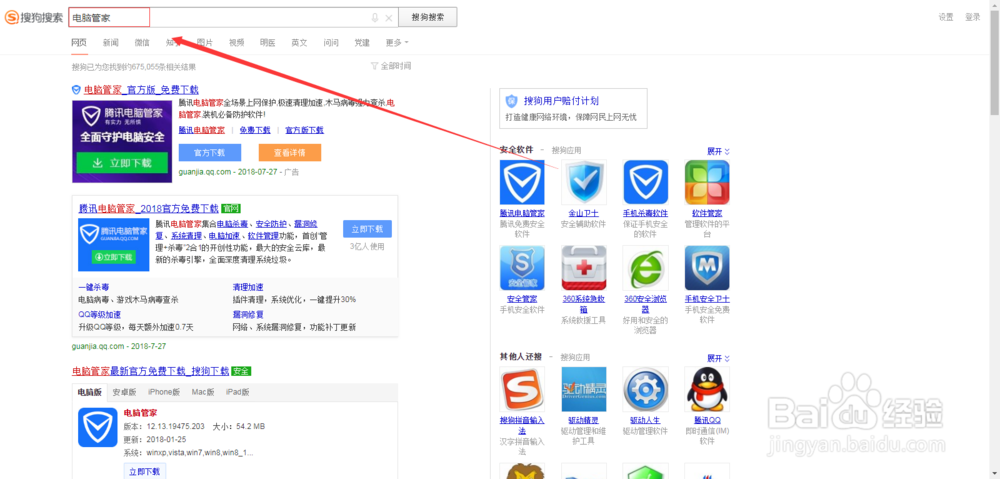Open the 360系统急救箱 first-aid kit icon

584,268
